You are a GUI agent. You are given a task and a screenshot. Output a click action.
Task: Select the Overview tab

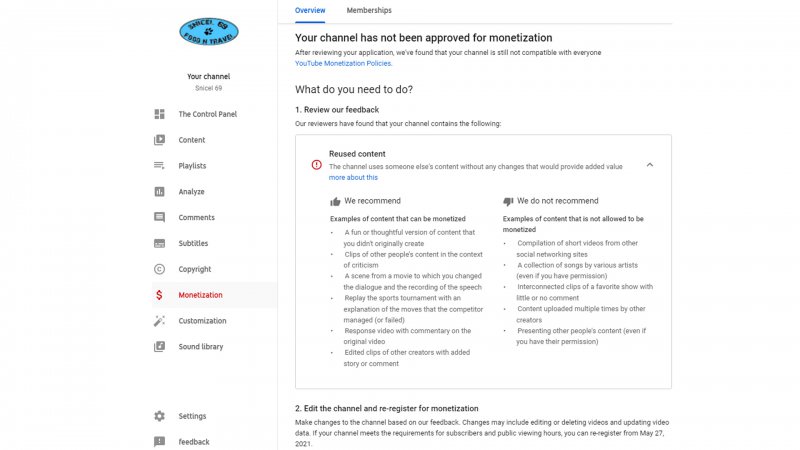310,10
